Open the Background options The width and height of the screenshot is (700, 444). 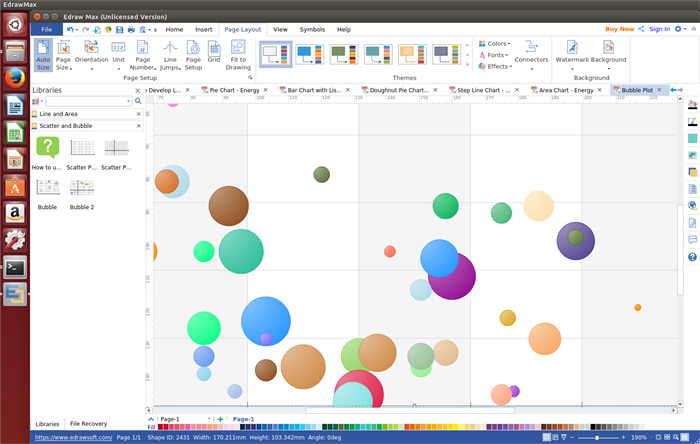point(608,55)
